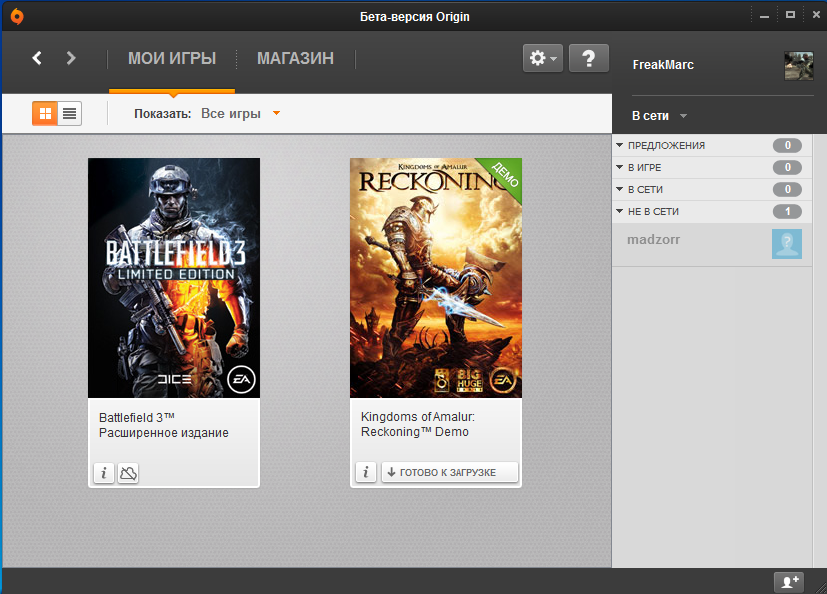The width and height of the screenshot is (827, 594).
Task: Click the Origin logo icon
Action: pyautogui.click(x=17, y=16)
